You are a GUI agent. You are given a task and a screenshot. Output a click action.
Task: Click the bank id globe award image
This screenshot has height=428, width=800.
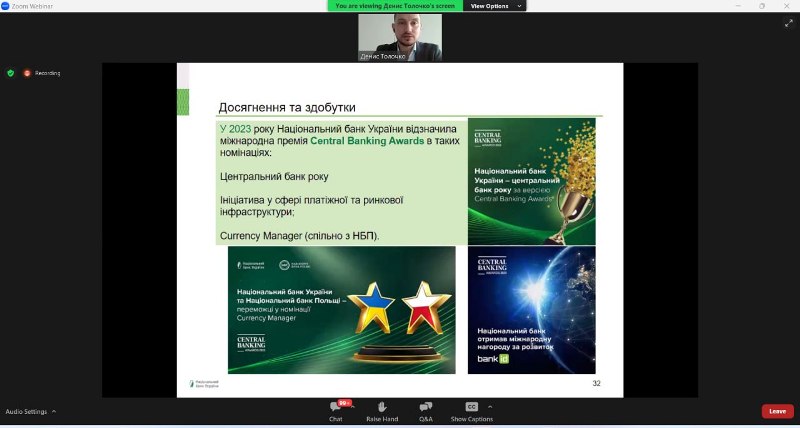[531, 310]
